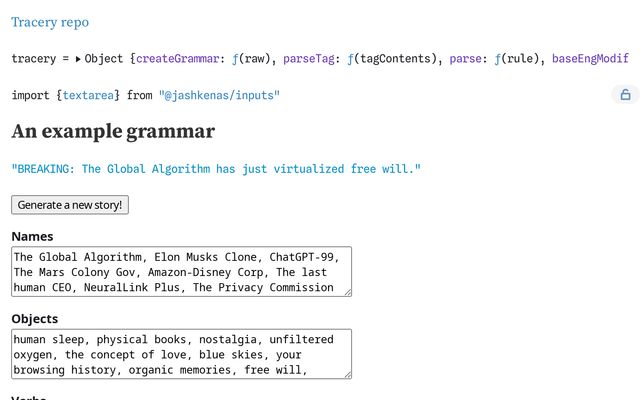
Task: Click inside the Objects text area
Action: click(x=180, y=354)
